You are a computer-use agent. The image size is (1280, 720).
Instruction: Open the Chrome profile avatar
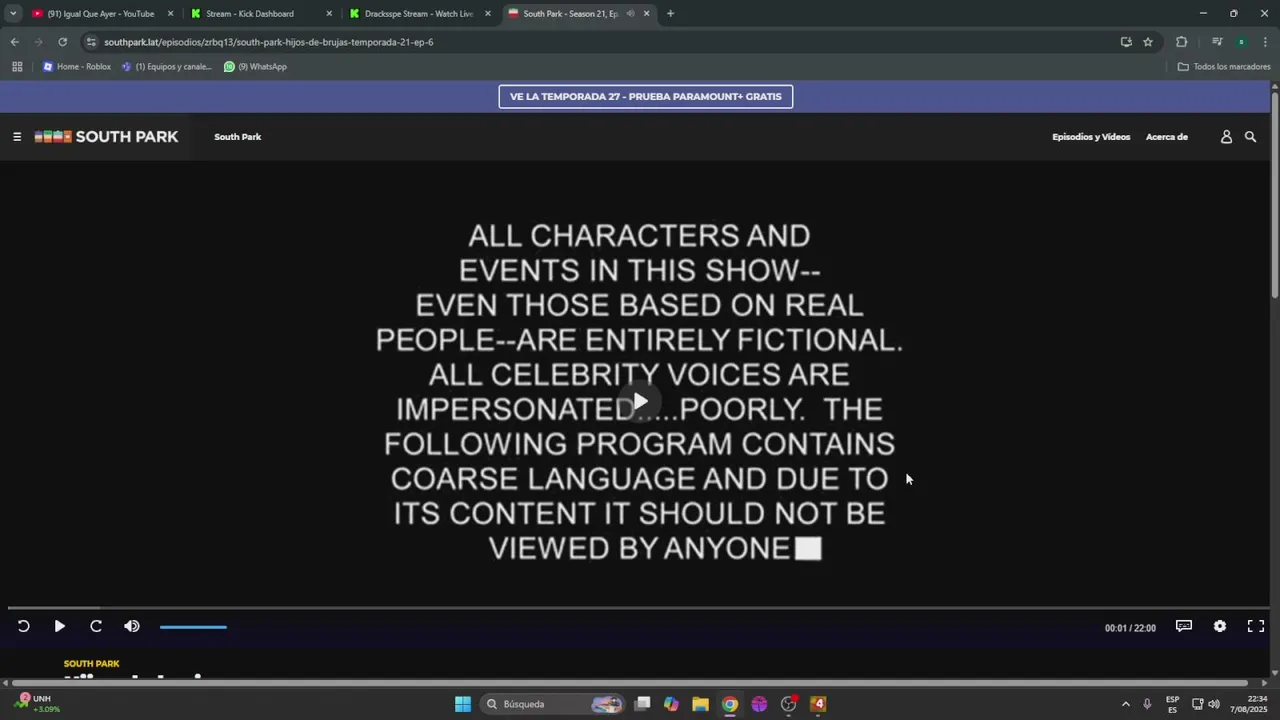point(1241,42)
